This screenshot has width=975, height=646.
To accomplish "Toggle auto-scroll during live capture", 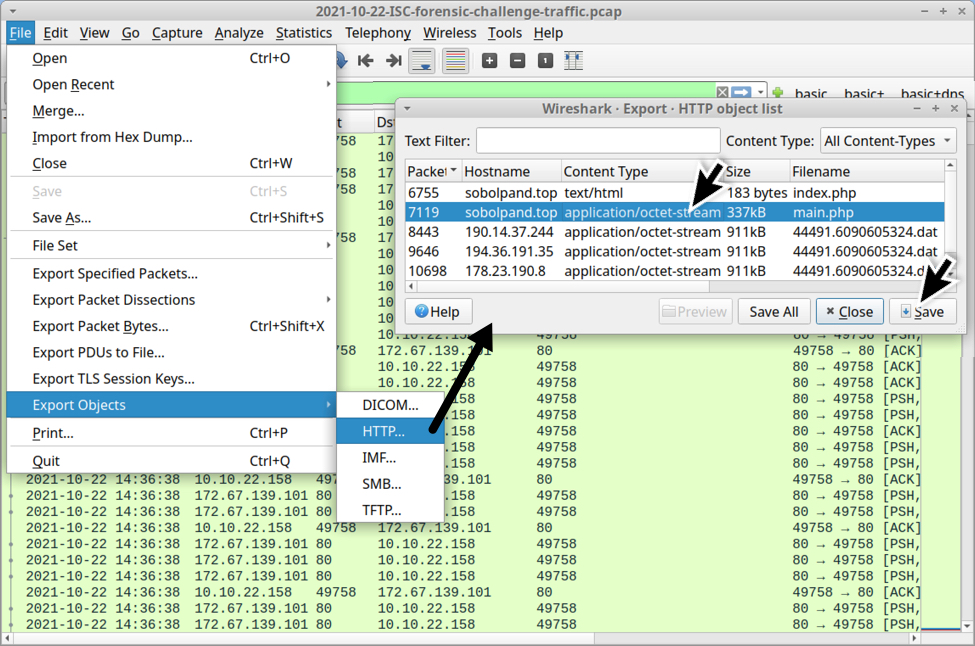I will (422, 61).
